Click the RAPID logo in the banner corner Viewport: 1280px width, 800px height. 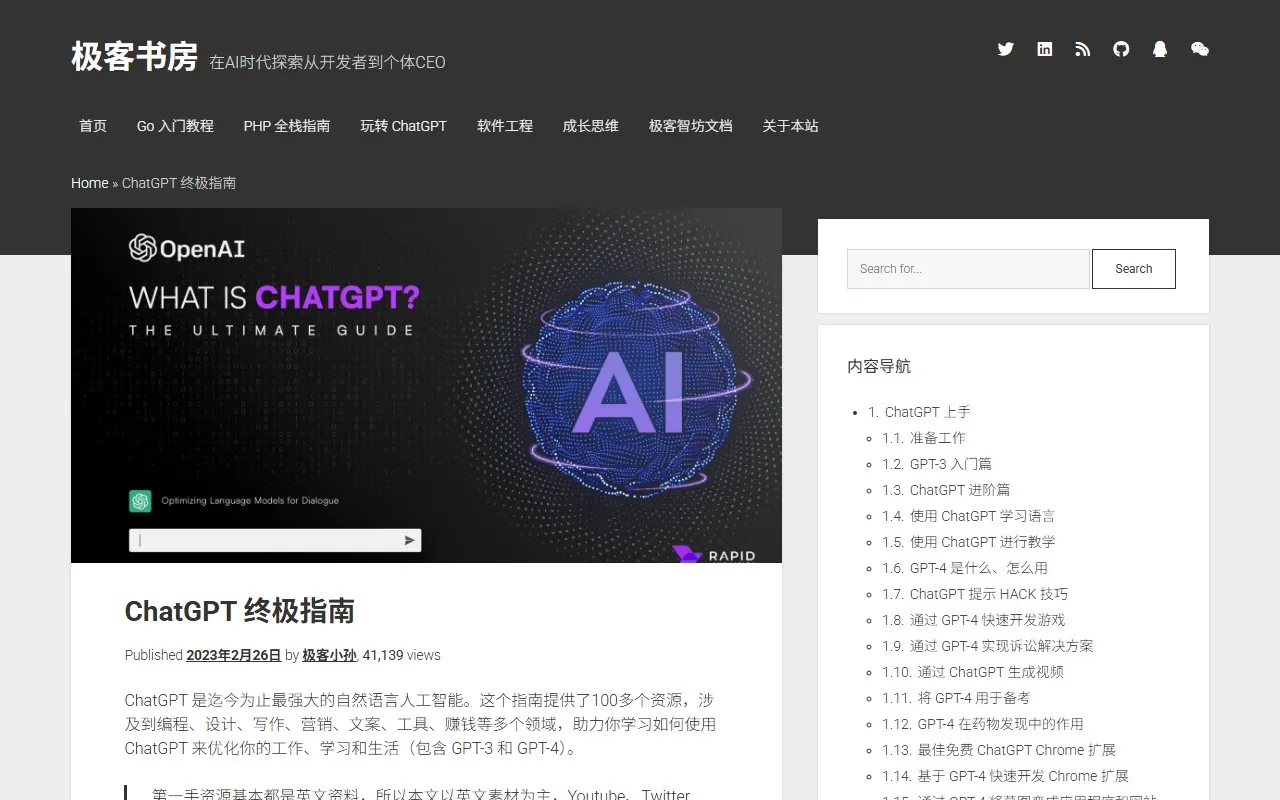(712, 555)
